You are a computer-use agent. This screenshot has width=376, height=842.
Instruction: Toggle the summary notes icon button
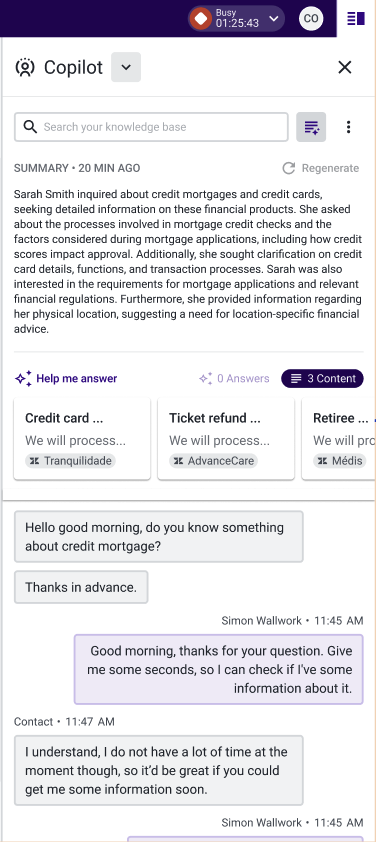(311, 127)
